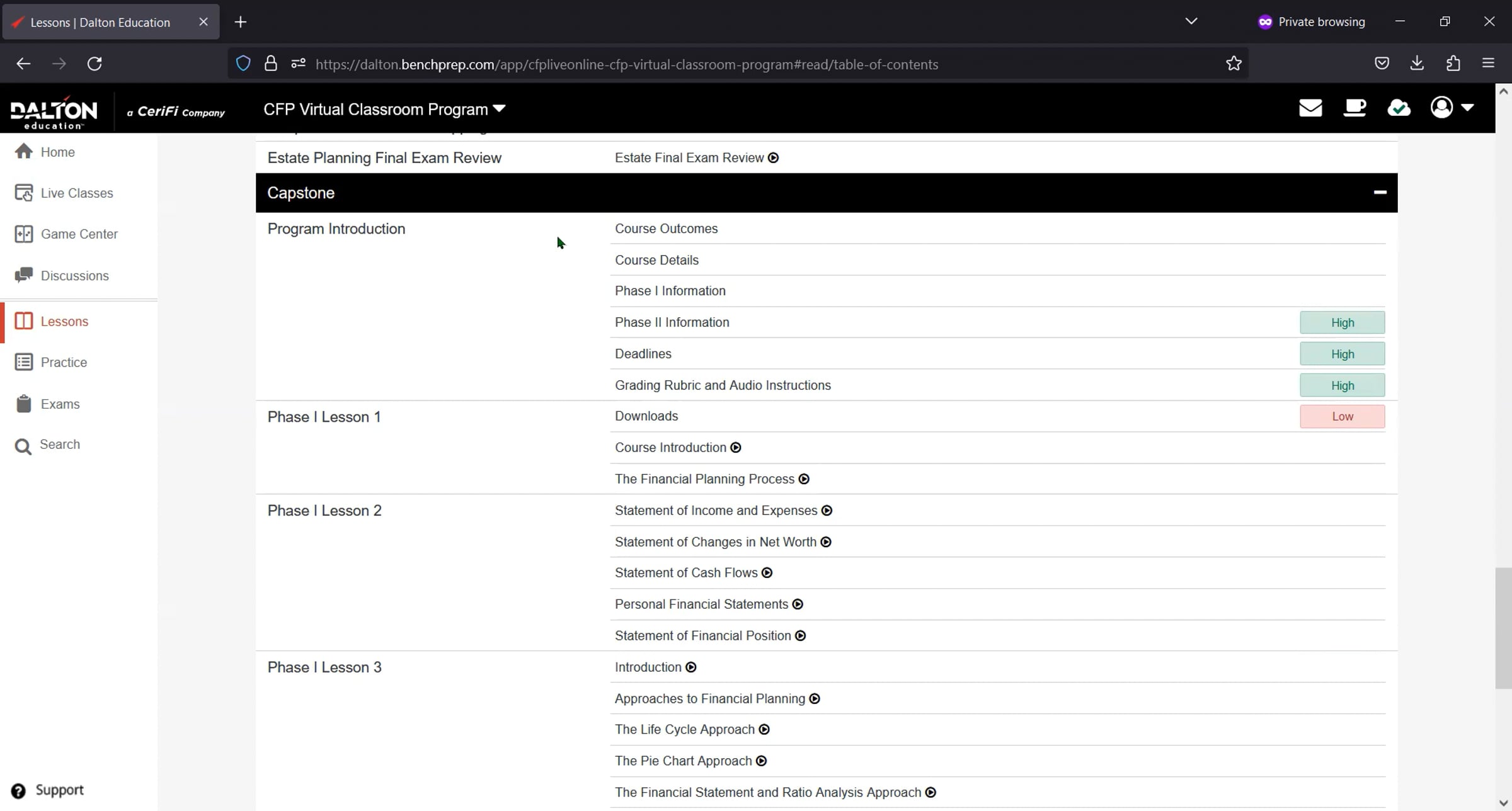Click the cloud sync status icon
1512x811 pixels.
1399,108
